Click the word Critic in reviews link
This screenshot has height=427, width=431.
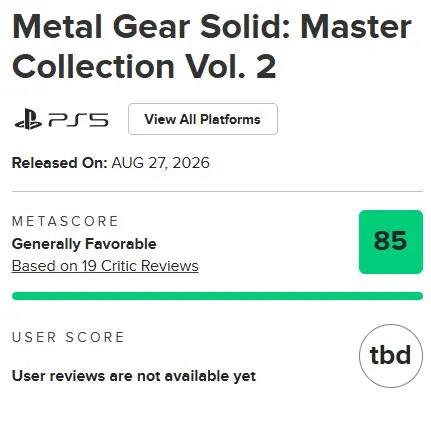pyautogui.click(x=119, y=266)
